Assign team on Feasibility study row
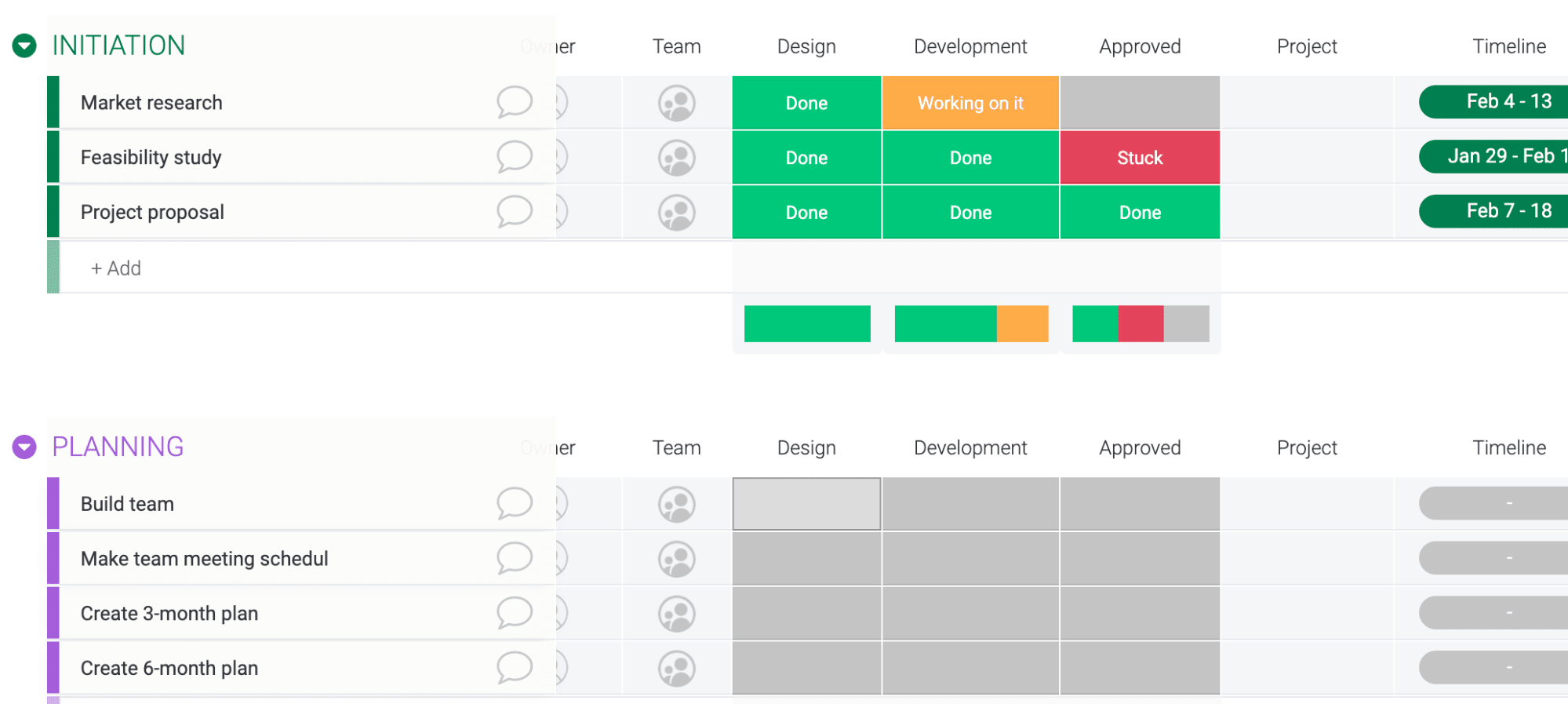 tap(677, 158)
